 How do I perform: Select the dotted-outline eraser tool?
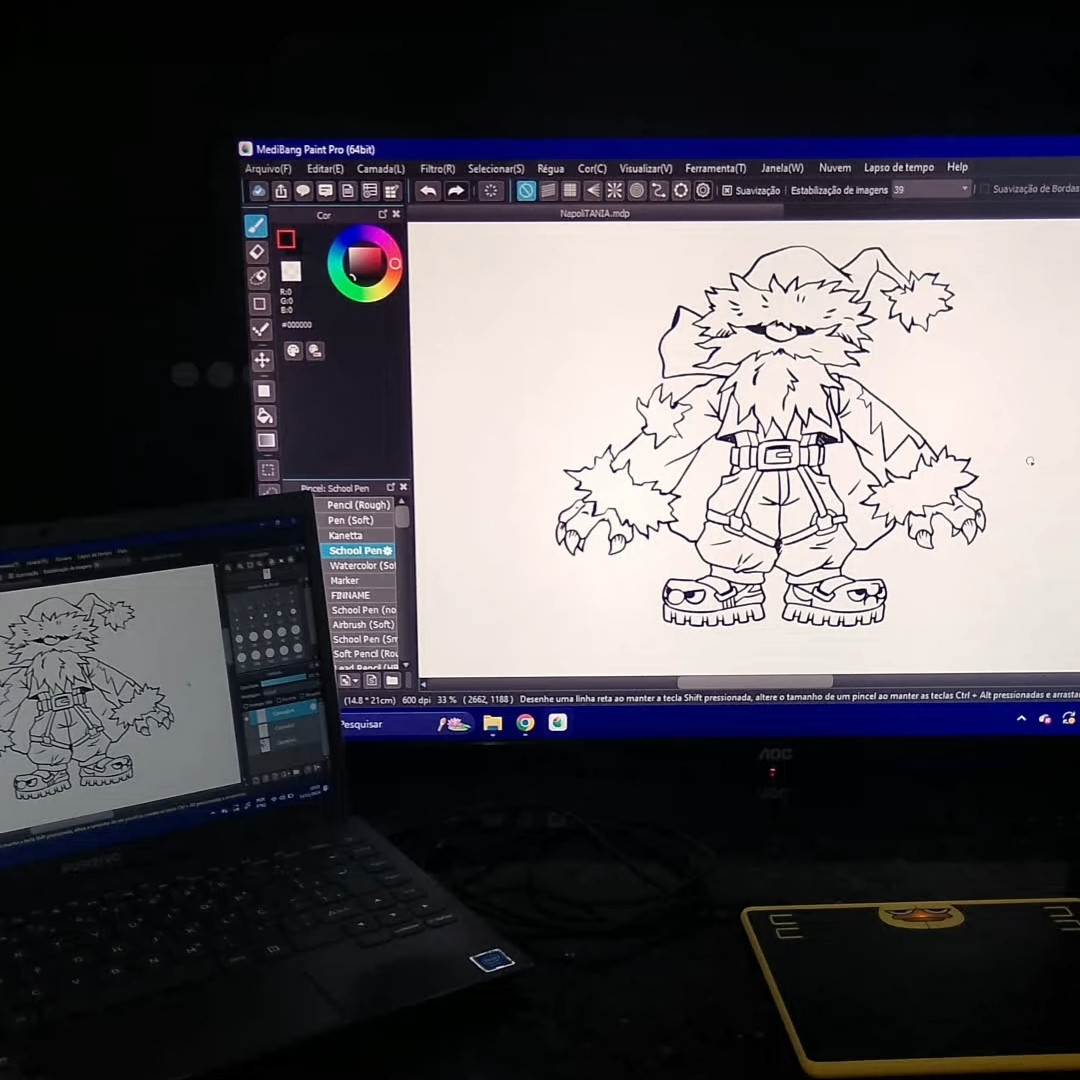pyautogui.click(x=258, y=277)
